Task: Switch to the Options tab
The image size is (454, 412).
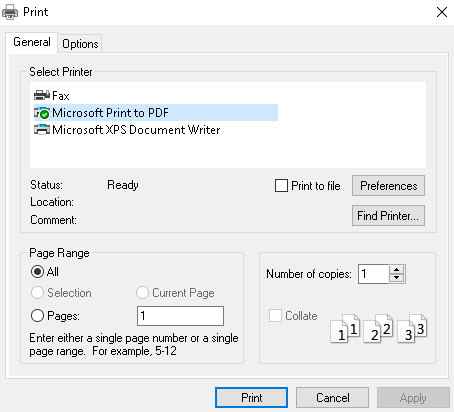Action: [80, 44]
